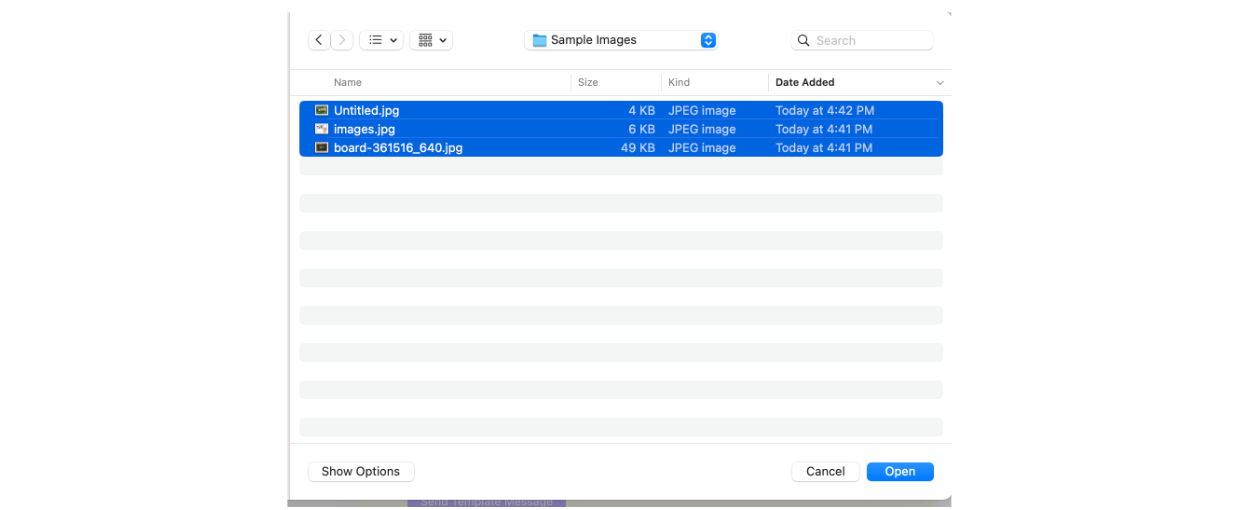
Task: Open the icon grouping options dropdown
Action: click(x=431, y=40)
